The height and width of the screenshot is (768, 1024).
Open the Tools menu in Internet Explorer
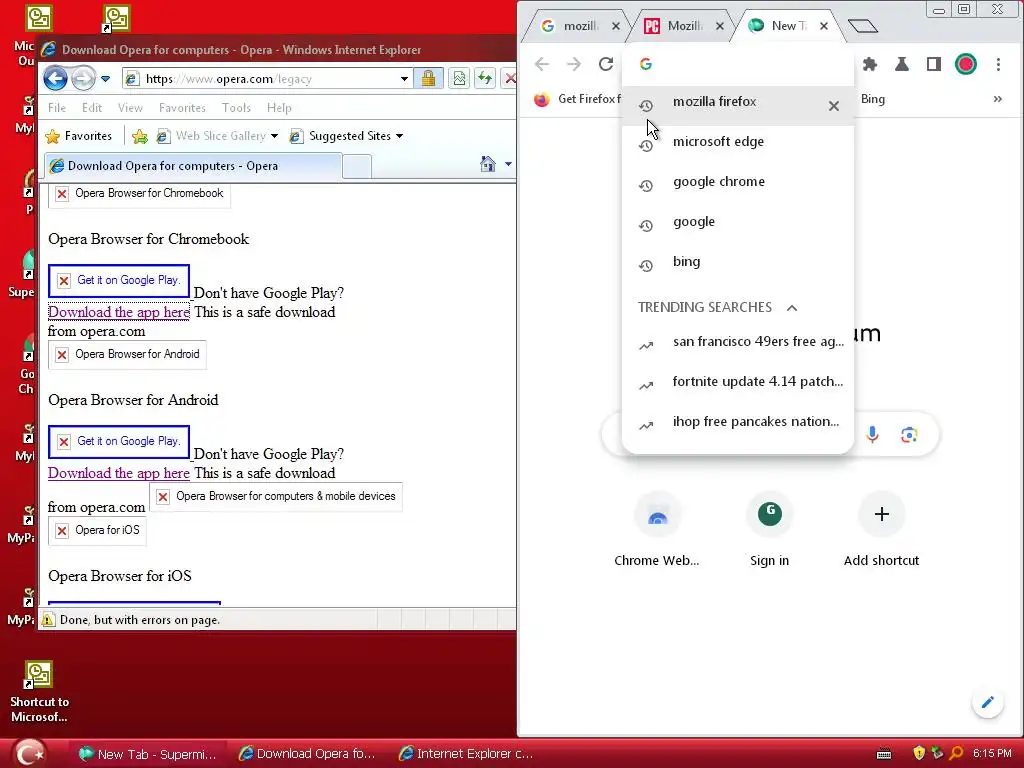pos(236,108)
